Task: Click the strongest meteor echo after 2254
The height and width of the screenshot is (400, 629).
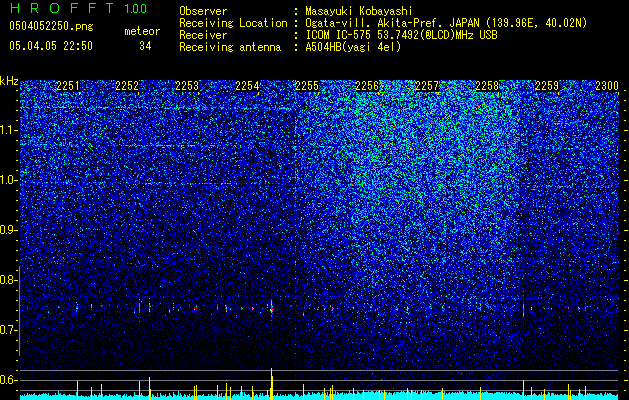Action: click(x=272, y=308)
